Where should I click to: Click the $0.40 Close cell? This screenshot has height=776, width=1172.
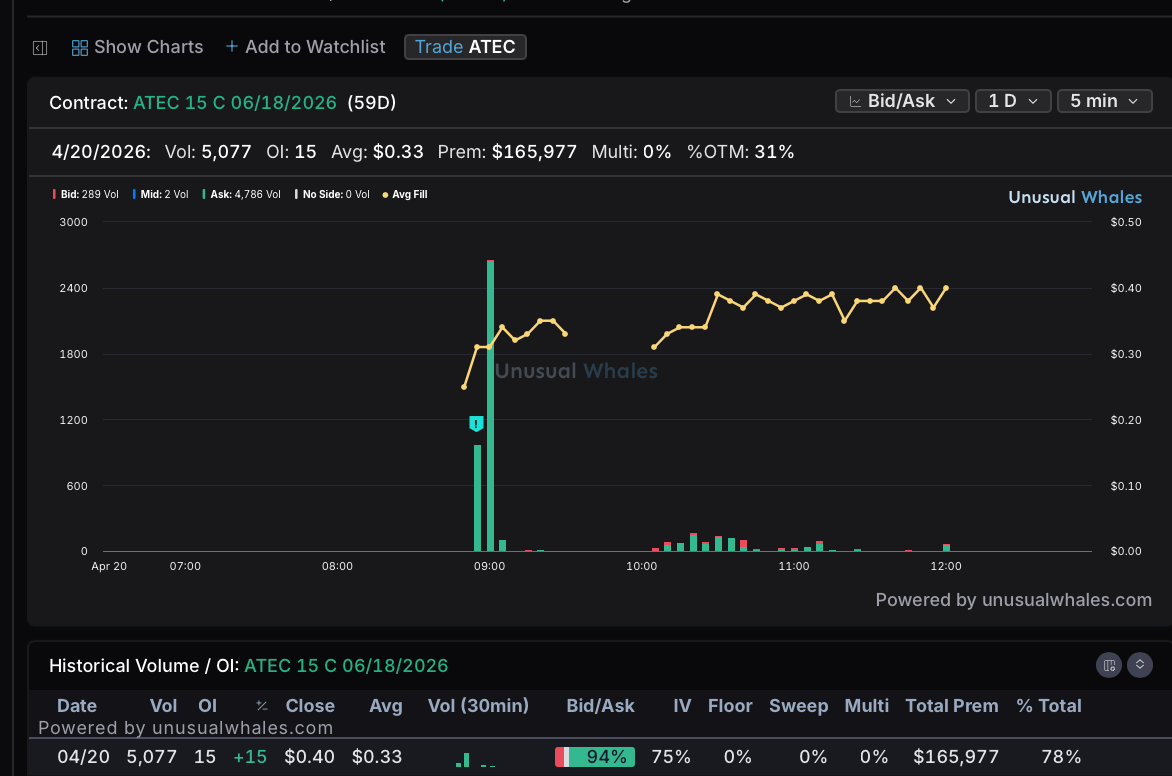click(309, 757)
